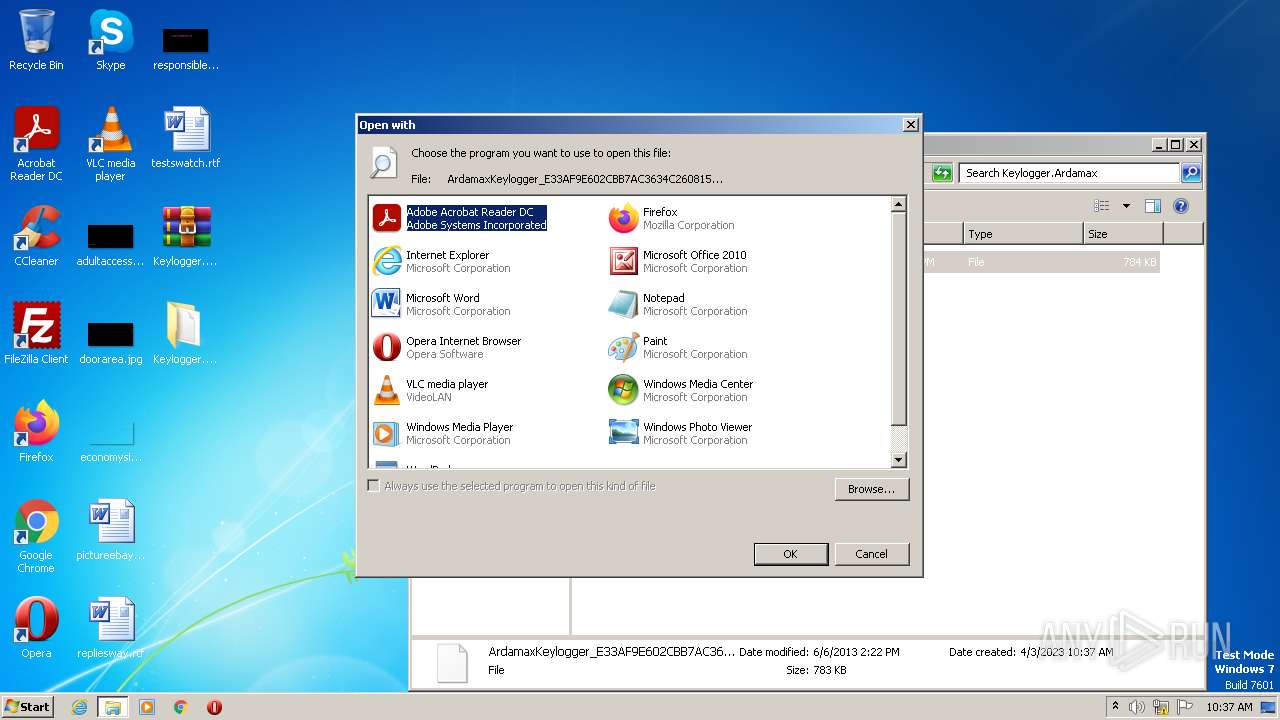Sort by the Type column header
Screen dimensions: 1280x720
click(1023, 234)
